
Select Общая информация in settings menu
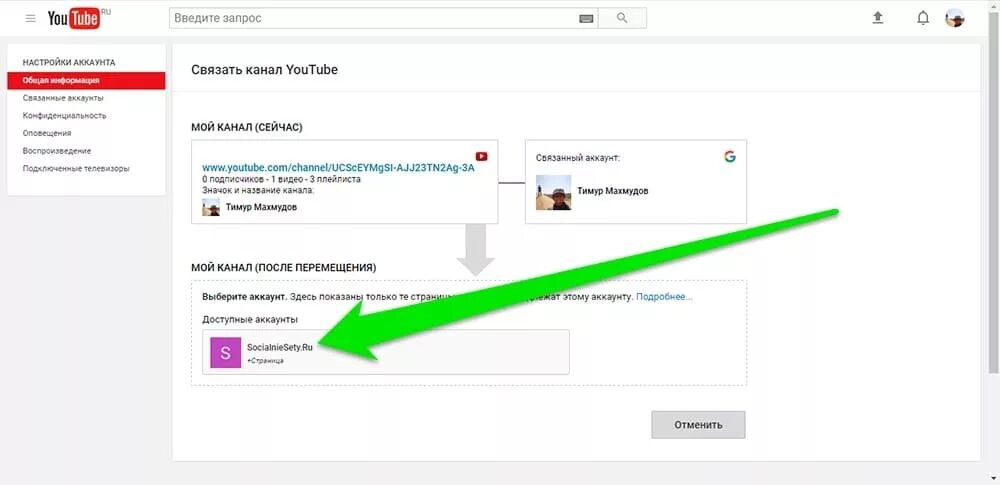(86, 80)
